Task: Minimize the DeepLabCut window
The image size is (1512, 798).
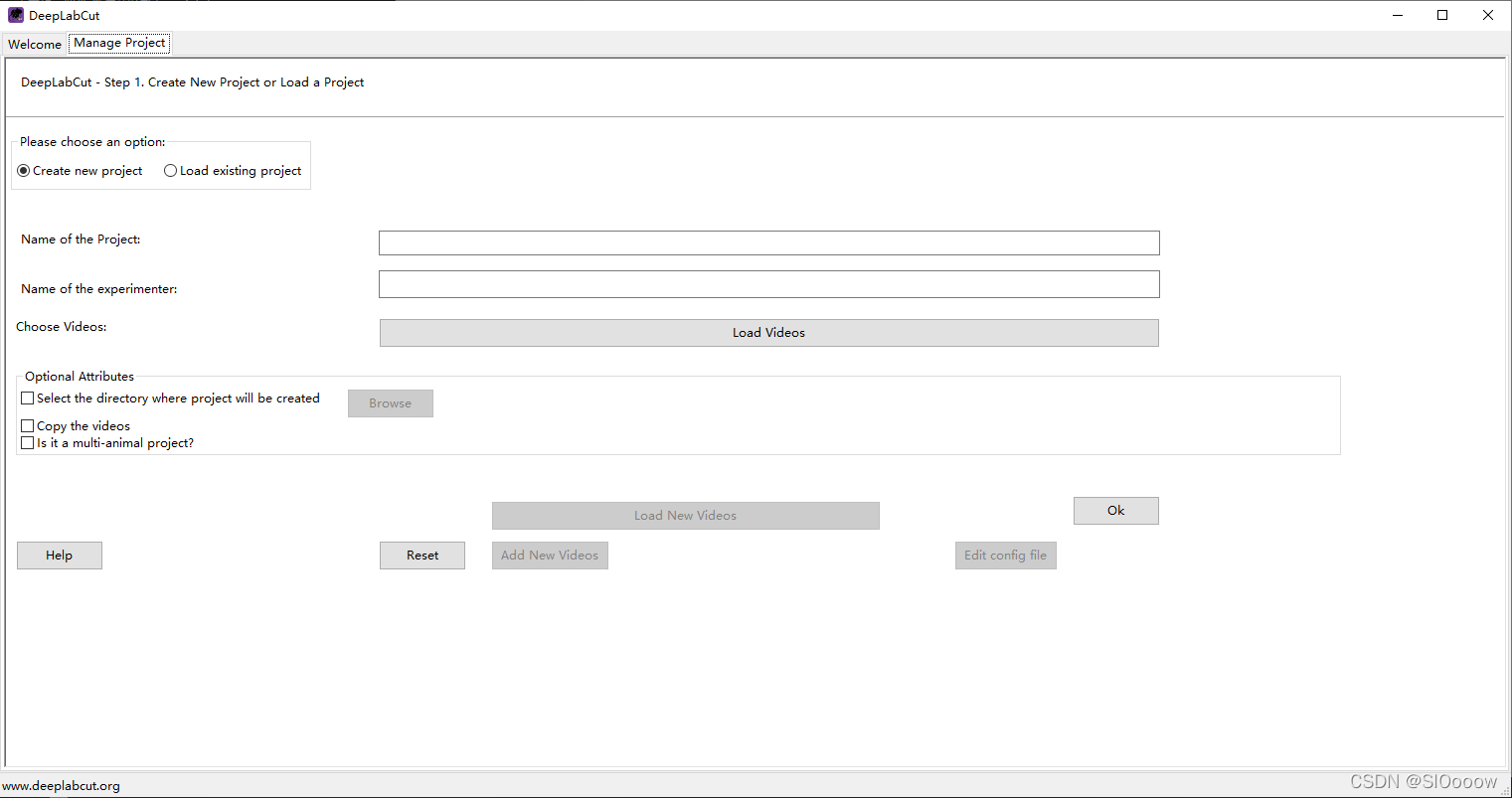Action: [x=1398, y=15]
